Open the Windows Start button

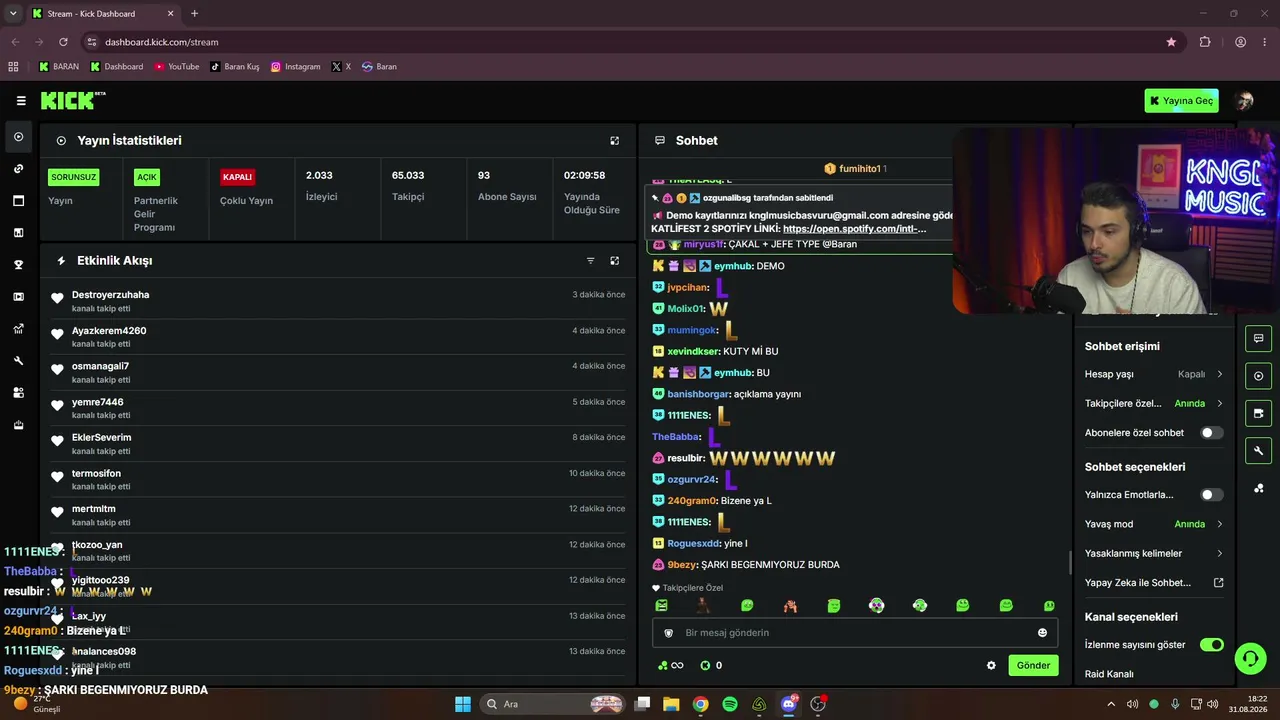click(x=463, y=704)
